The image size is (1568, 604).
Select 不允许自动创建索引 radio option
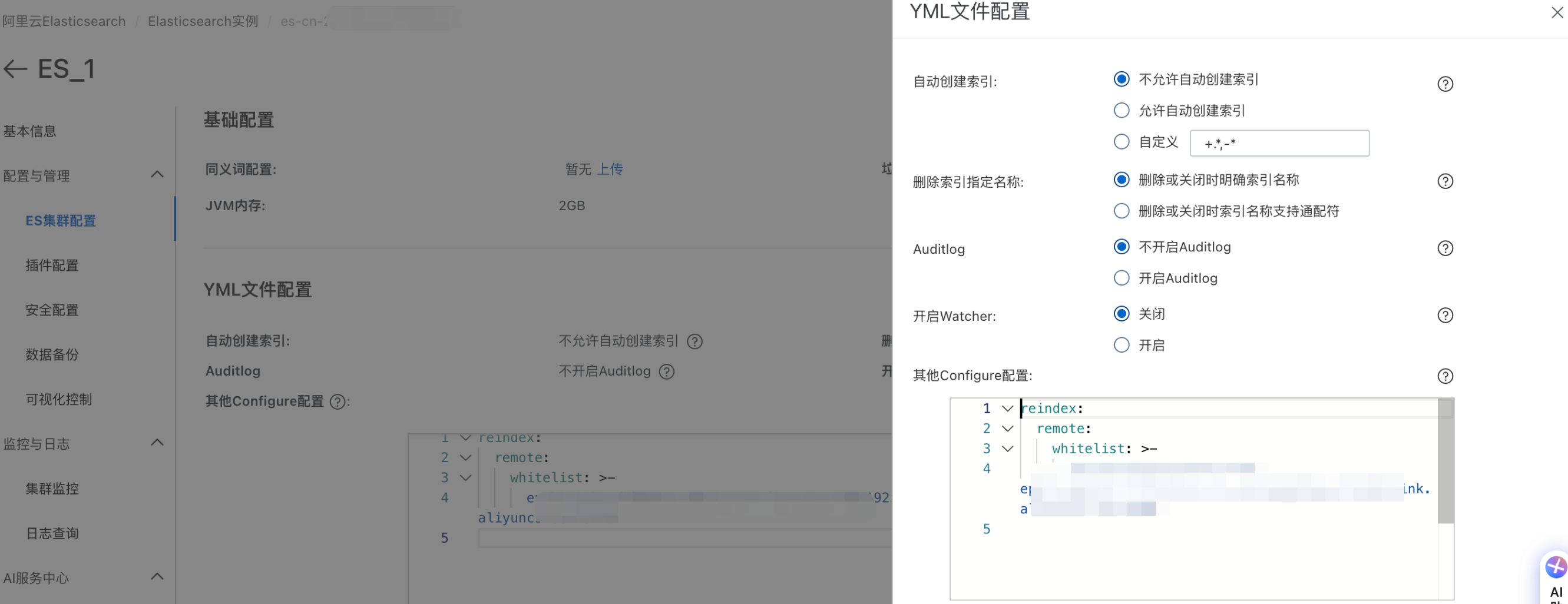tap(1121, 79)
